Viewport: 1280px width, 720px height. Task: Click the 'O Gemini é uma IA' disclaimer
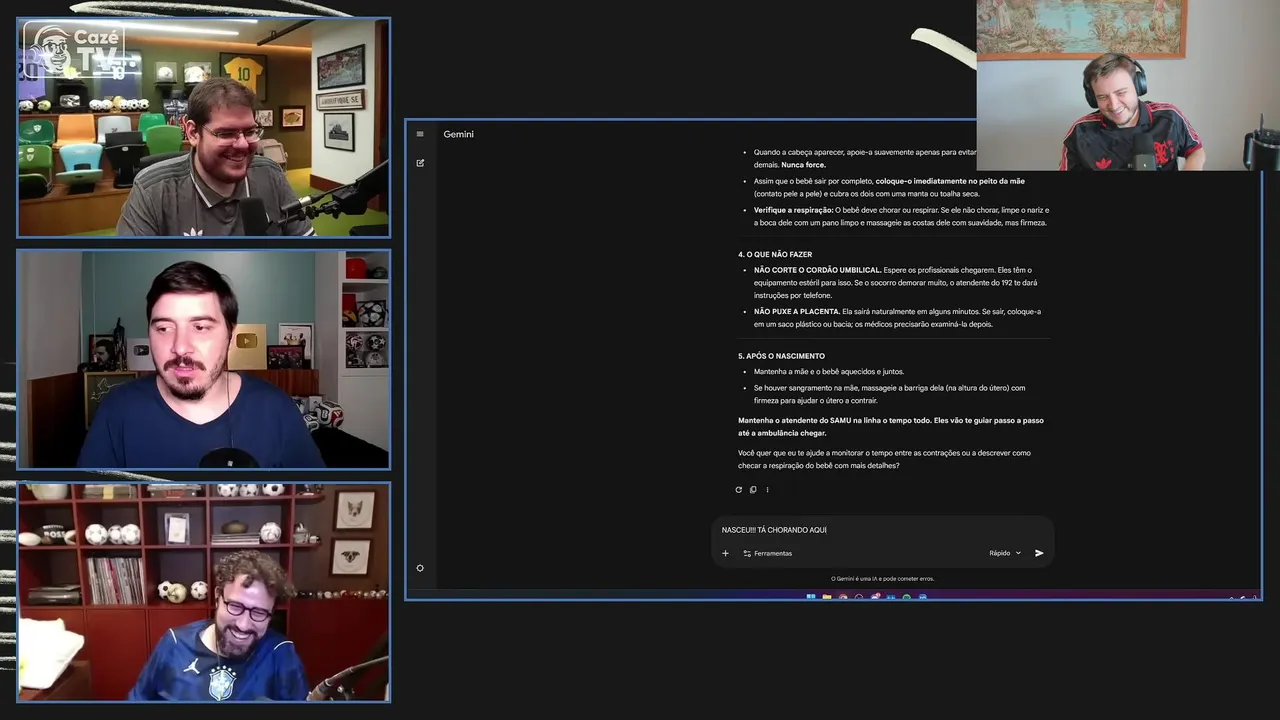click(x=882, y=579)
